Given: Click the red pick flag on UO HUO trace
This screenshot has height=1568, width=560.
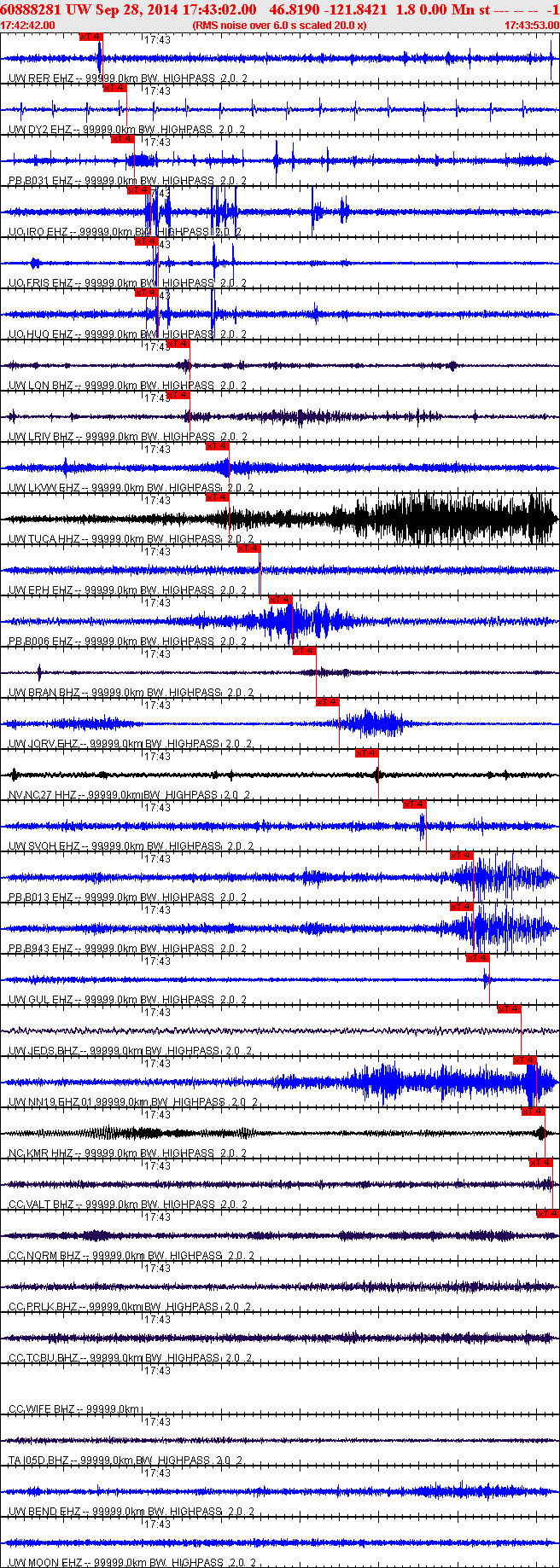Looking at the screenshot, I should [x=146, y=293].
